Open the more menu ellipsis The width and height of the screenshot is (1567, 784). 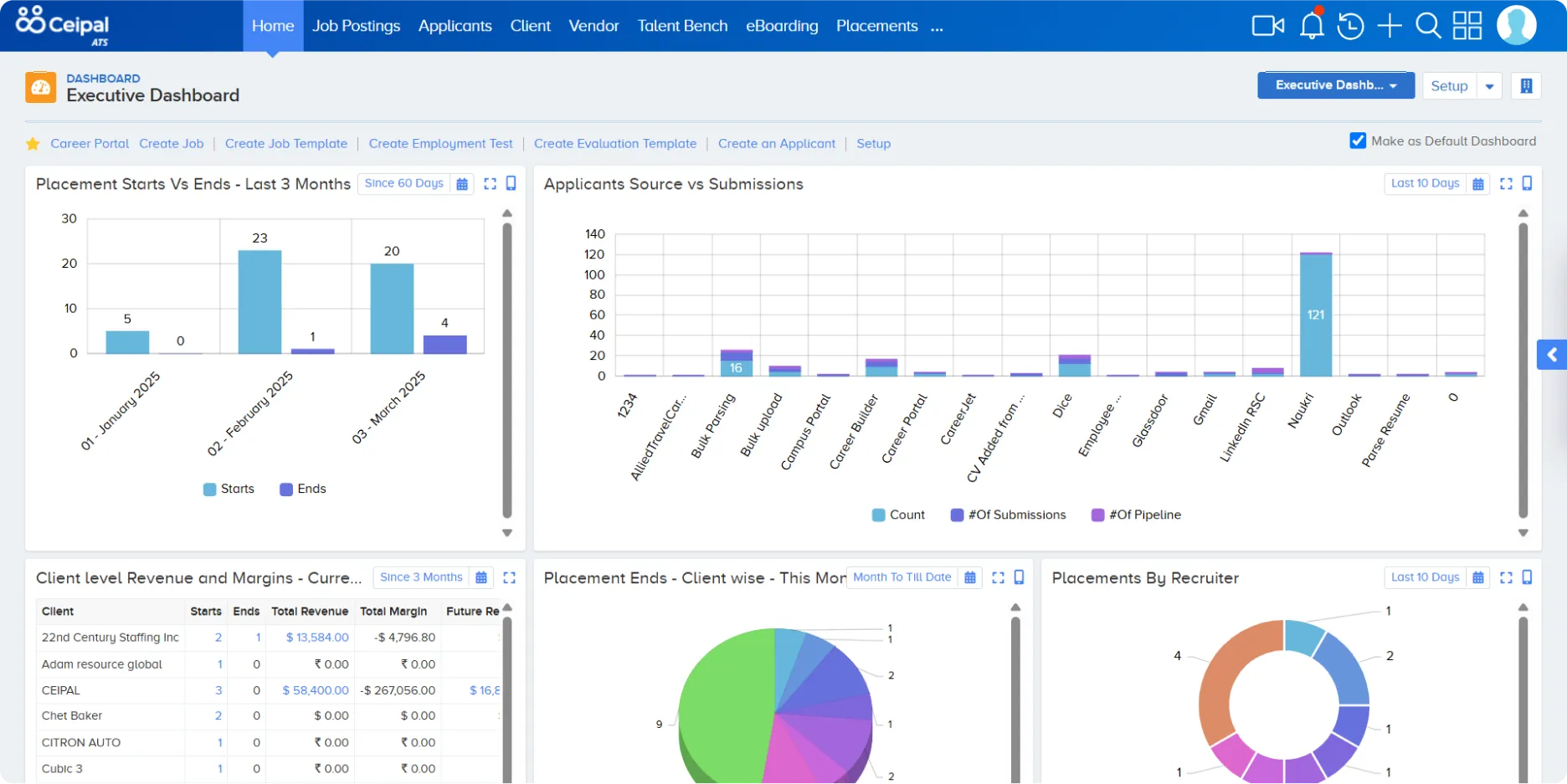click(x=937, y=28)
